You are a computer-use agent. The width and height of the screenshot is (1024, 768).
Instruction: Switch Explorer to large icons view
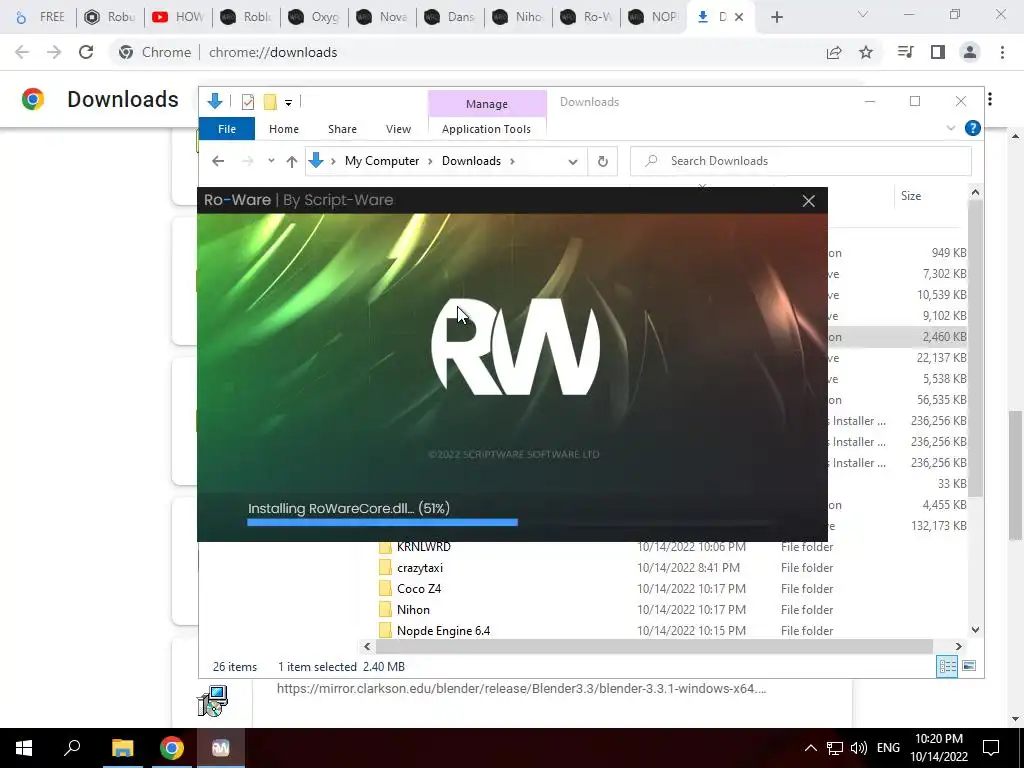pyautogui.click(x=969, y=666)
